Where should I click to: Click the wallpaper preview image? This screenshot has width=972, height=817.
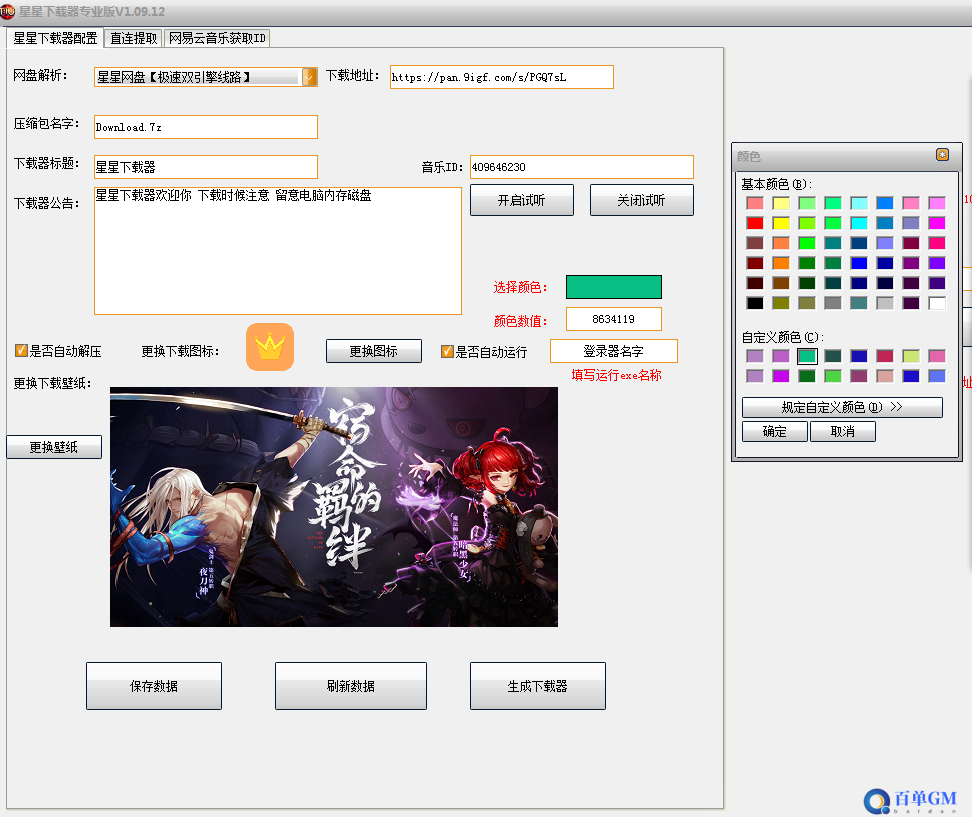point(334,507)
